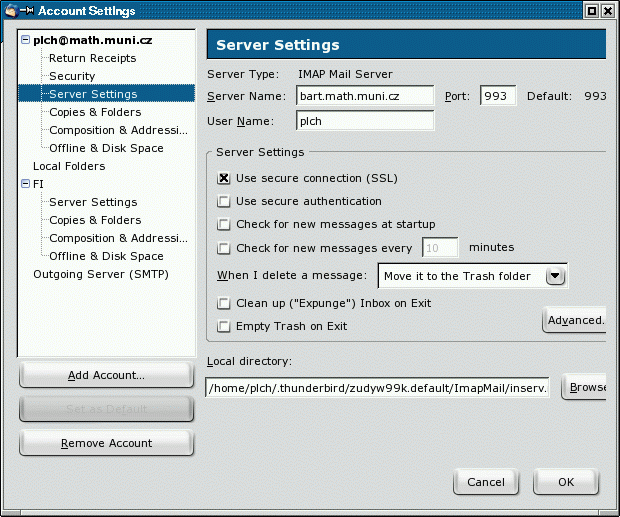620x517 pixels.
Task: Click the Server Name input field
Action: 365,96
